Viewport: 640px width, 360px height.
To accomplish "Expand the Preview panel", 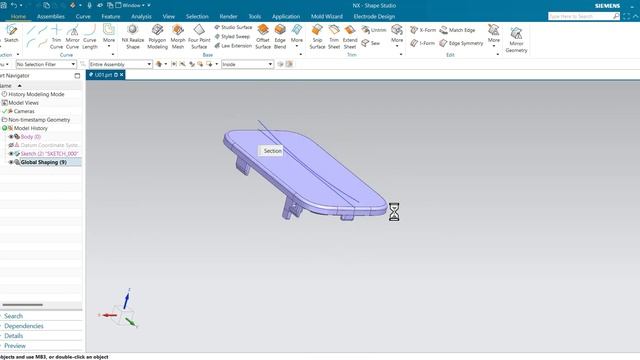I will (15, 346).
